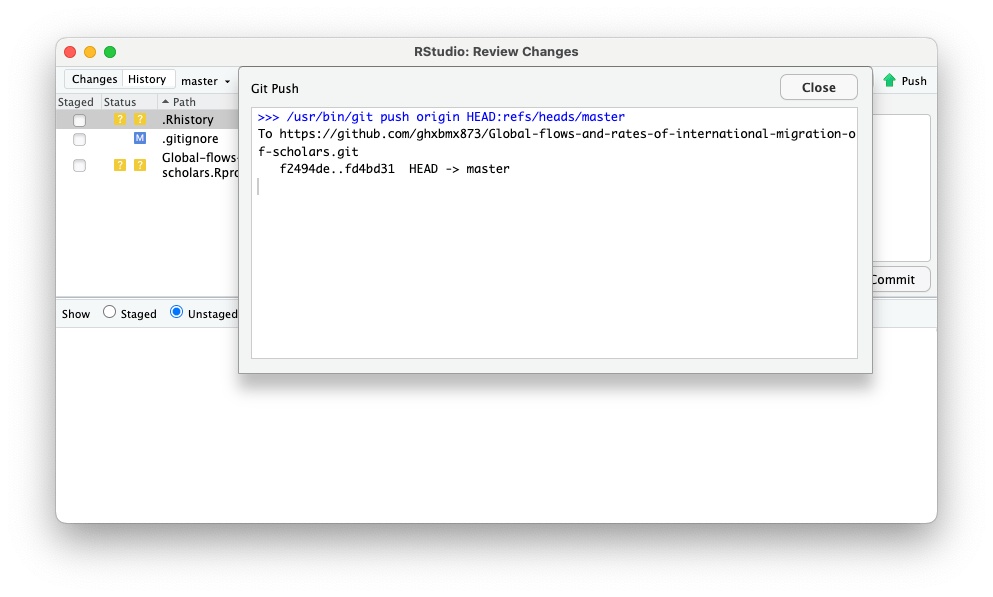The image size is (993, 597).
Task: Click the blue modified icon for .gitignore
Action: coord(140,138)
